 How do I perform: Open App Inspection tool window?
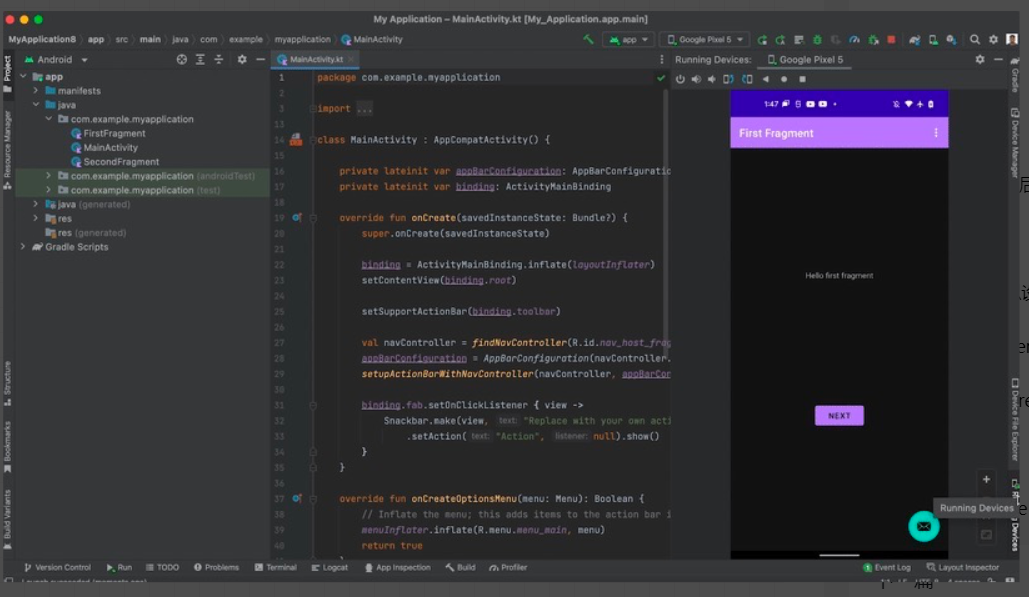click(398, 567)
